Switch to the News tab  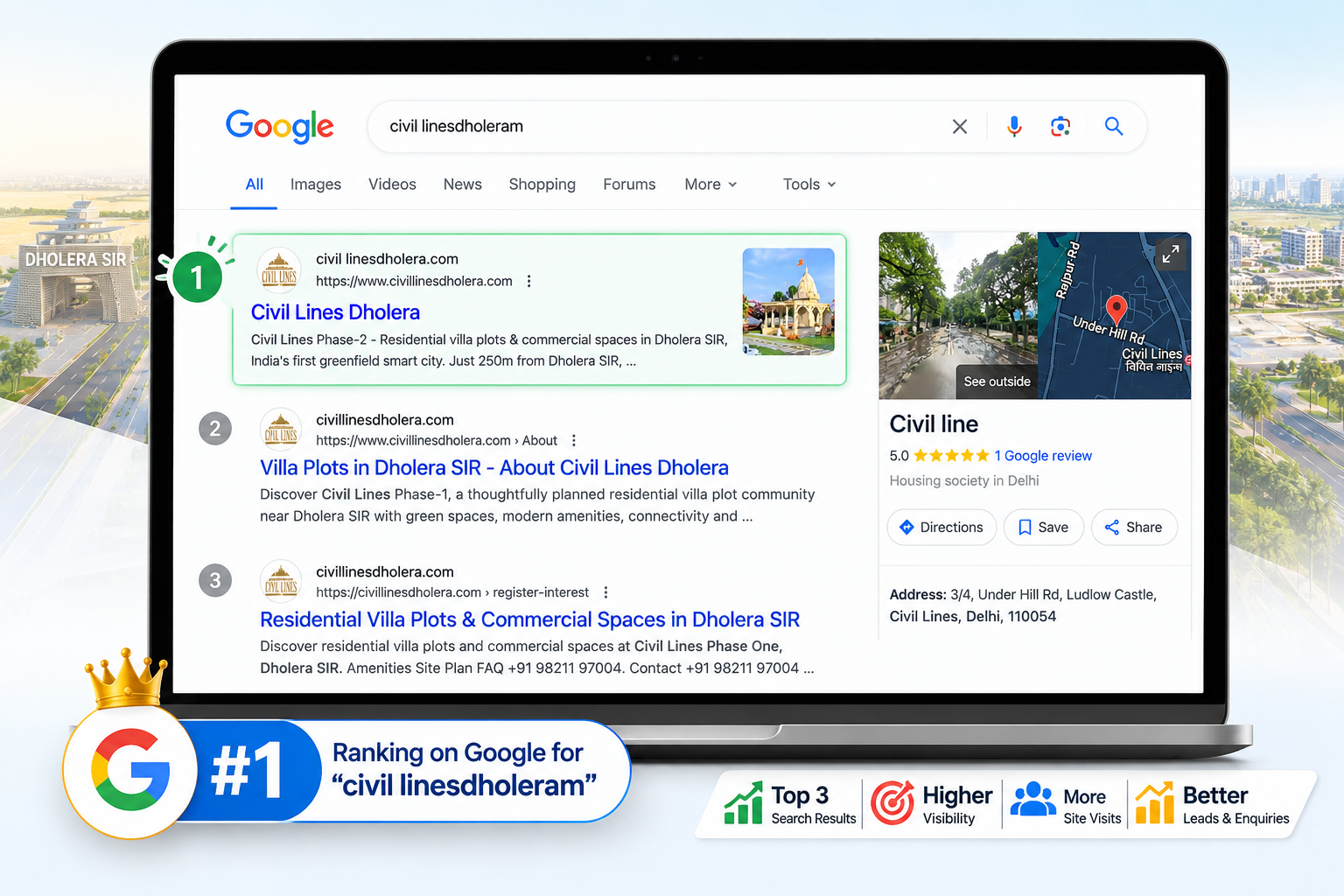click(x=463, y=185)
